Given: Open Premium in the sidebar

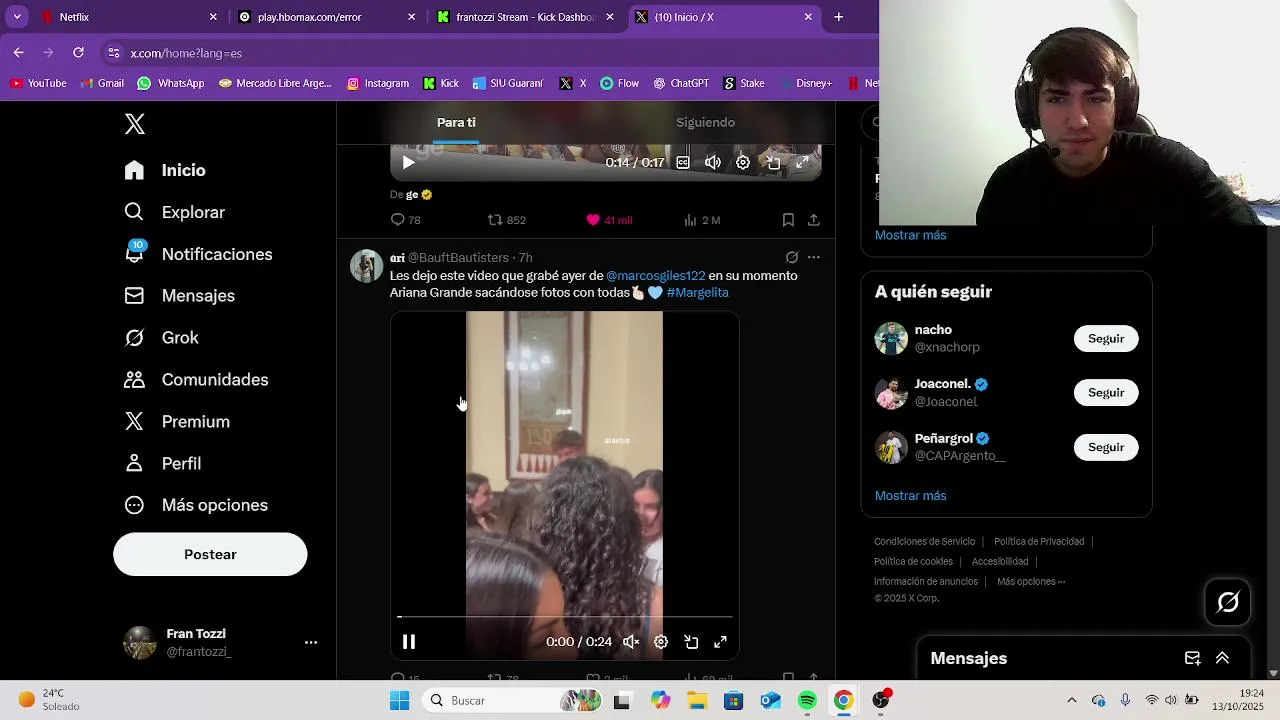Looking at the screenshot, I should click(x=177, y=422).
